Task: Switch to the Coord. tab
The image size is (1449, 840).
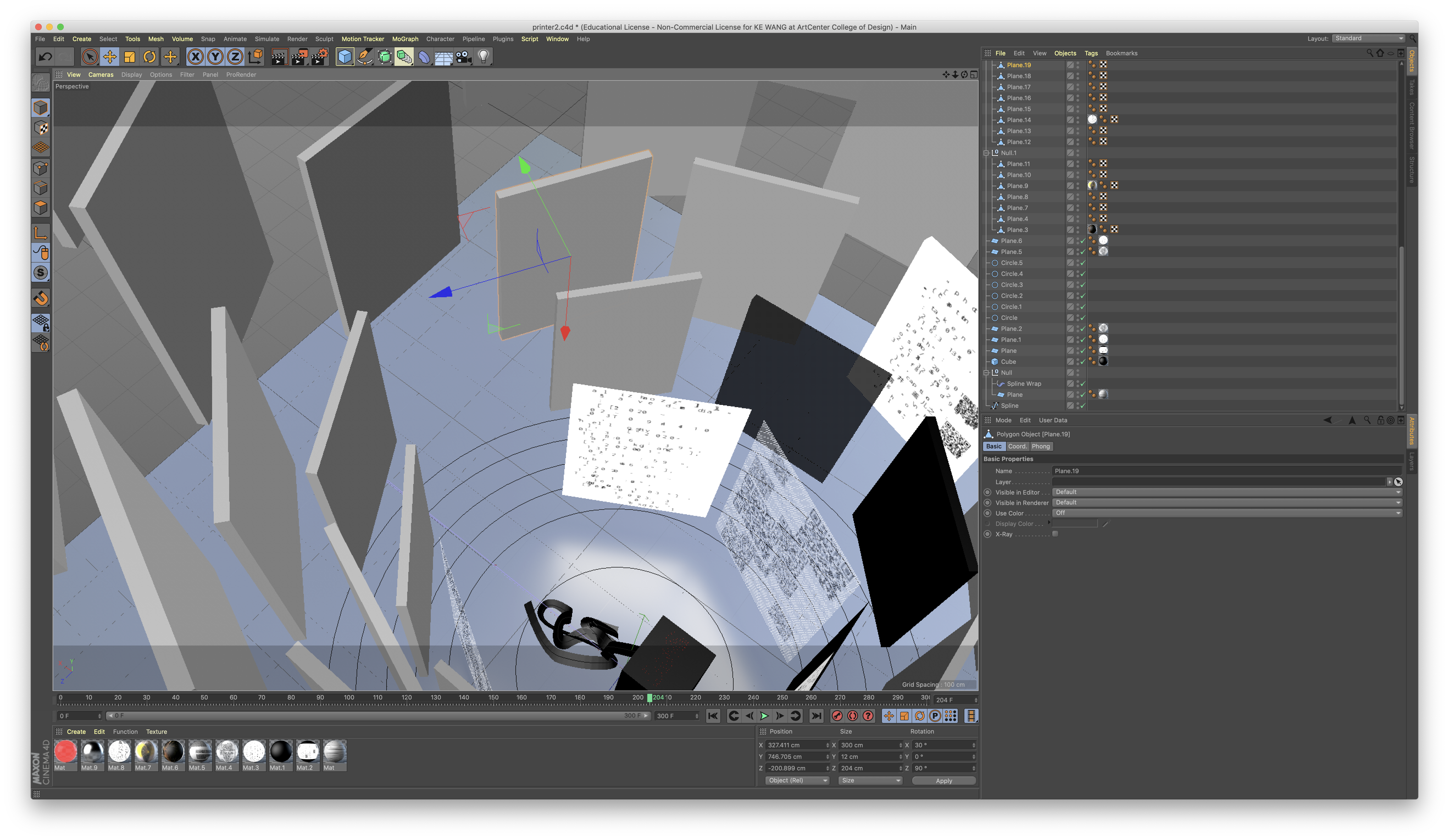Action: tap(1017, 447)
